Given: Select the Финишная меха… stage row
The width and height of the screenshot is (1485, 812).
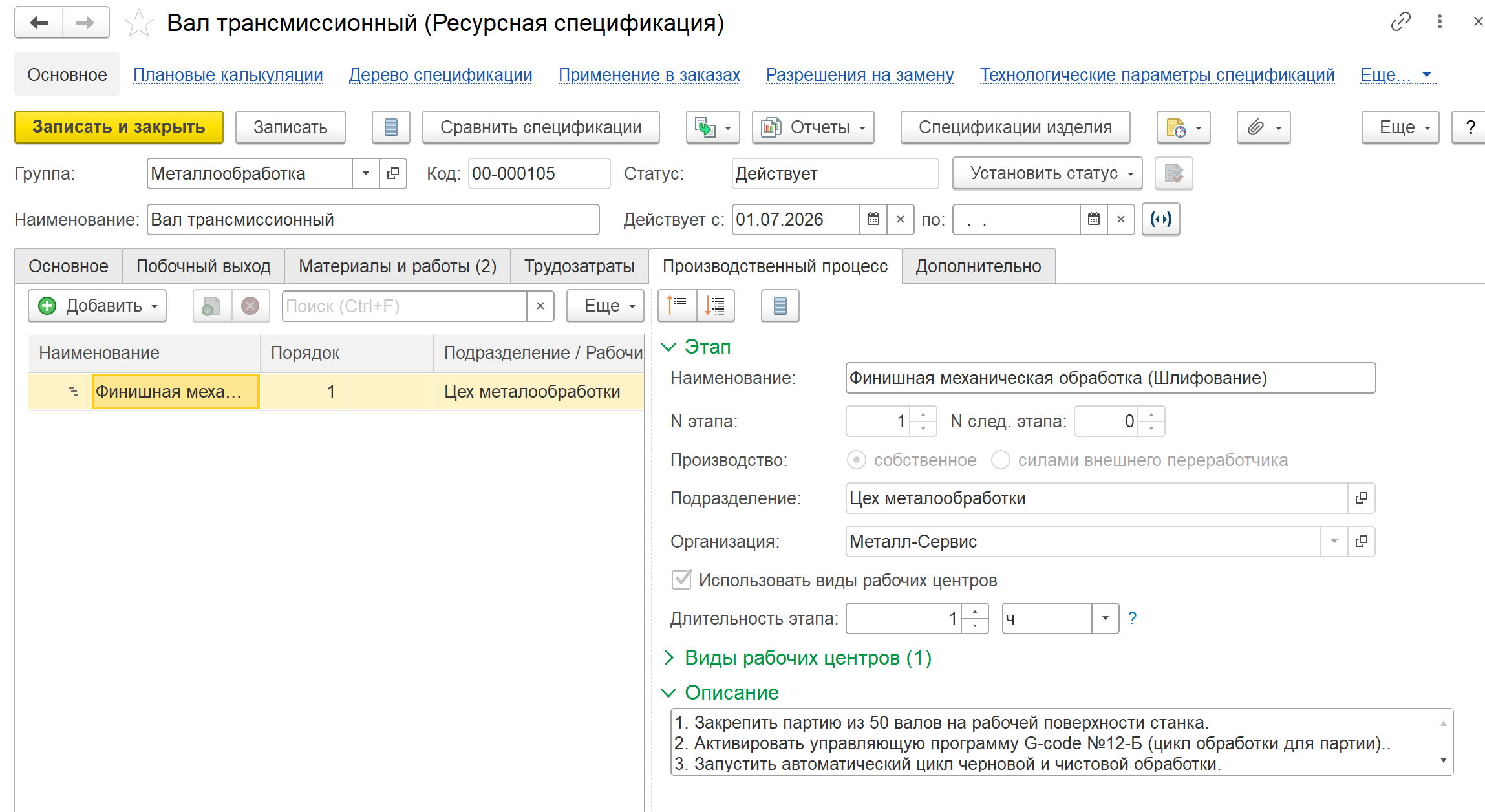Looking at the screenshot, I should click(x=336, y=391).
